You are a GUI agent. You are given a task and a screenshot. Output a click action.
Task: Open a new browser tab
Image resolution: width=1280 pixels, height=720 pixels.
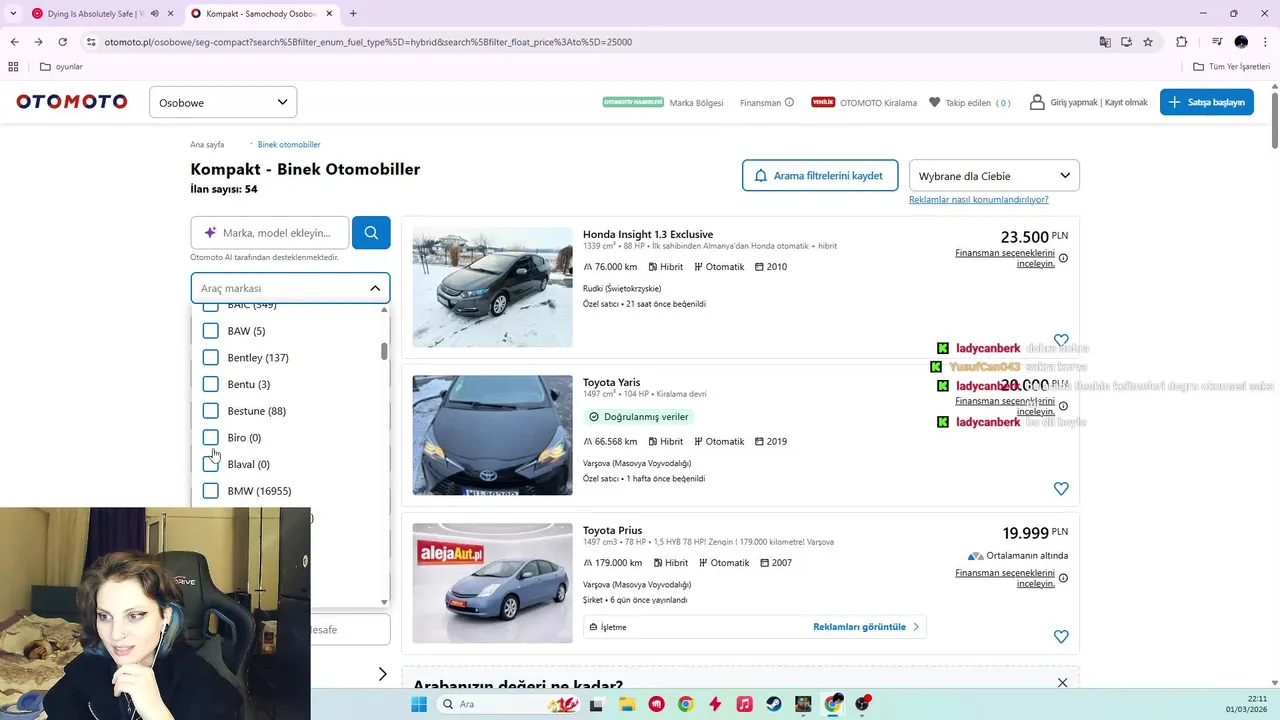click(x=353, y=14)
